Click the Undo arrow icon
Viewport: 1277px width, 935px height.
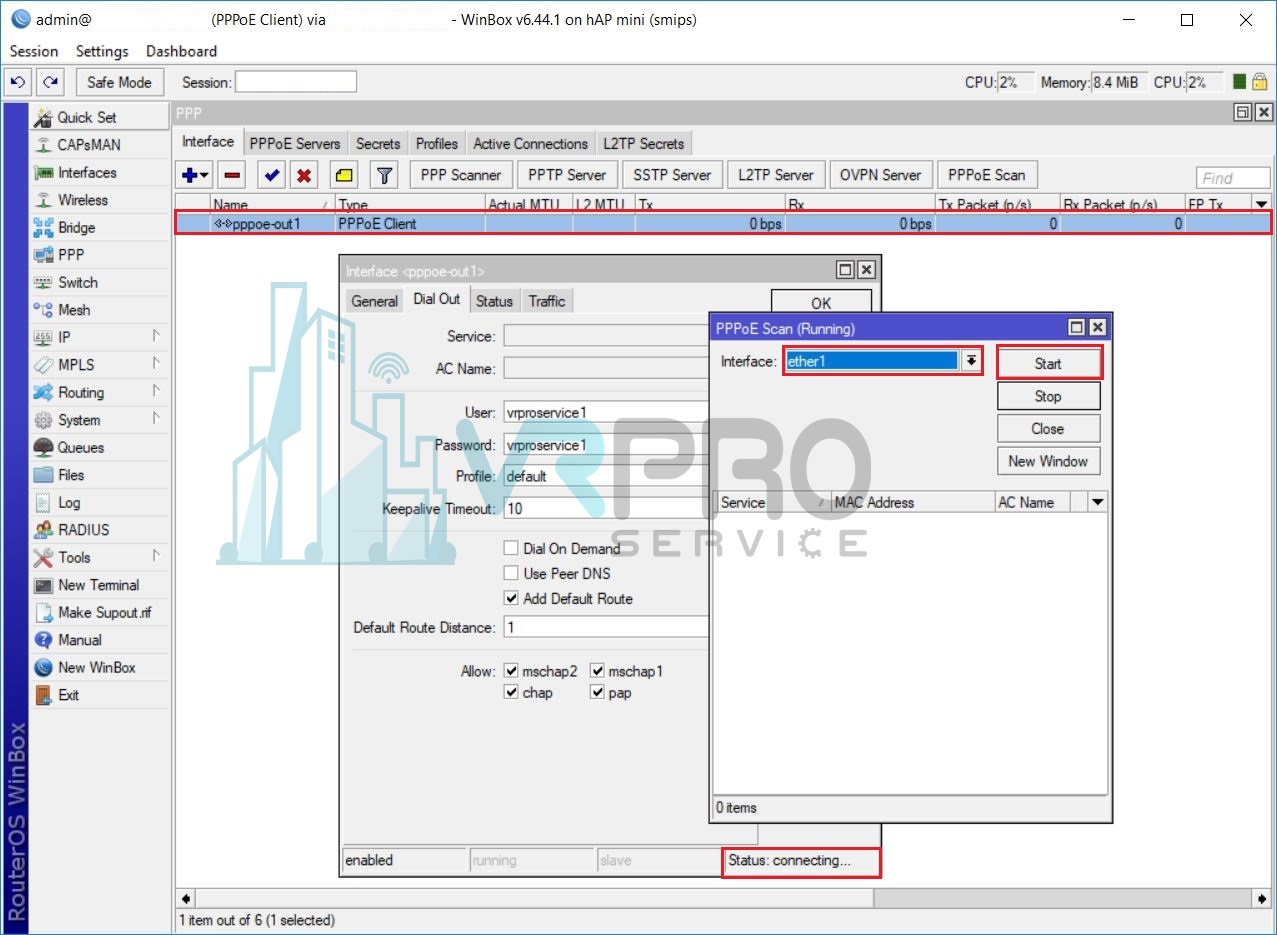17,82
